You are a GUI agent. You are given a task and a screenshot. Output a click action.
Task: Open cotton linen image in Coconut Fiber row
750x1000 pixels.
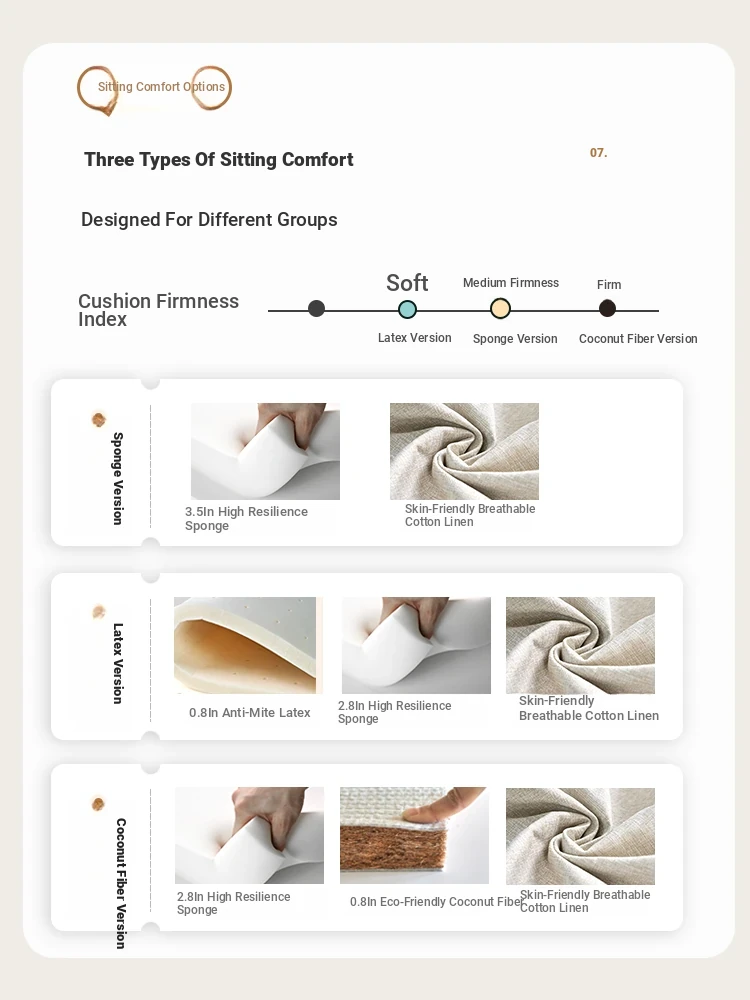(580, 835)
